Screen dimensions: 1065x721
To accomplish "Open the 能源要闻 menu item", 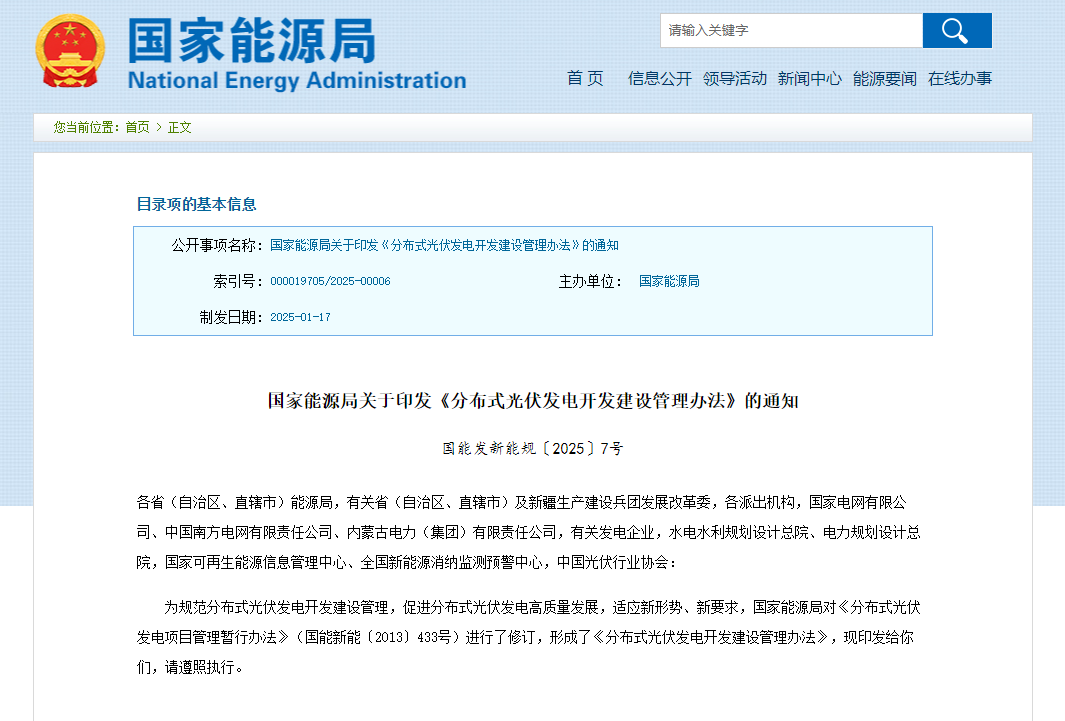I will point(884,79).
